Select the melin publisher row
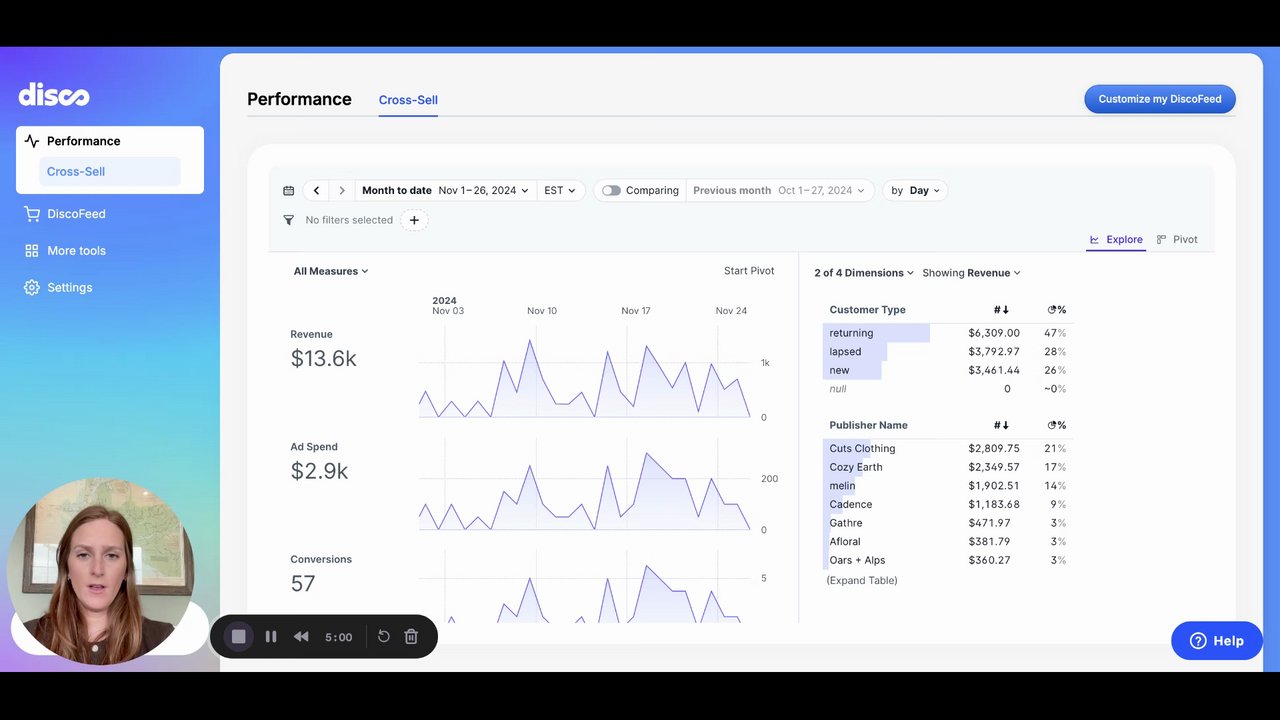The image size is (1280, 720). [x=947, y=486]
